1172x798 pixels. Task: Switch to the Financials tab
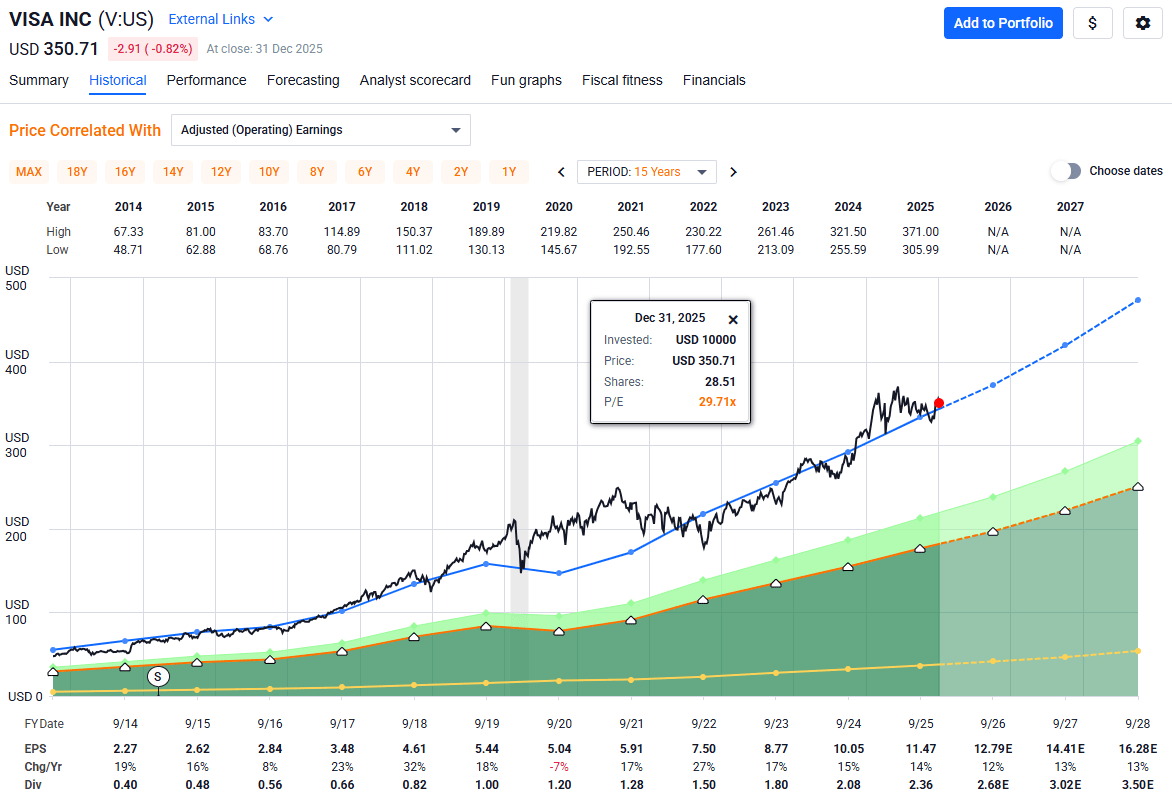click(x=714, y=80)
